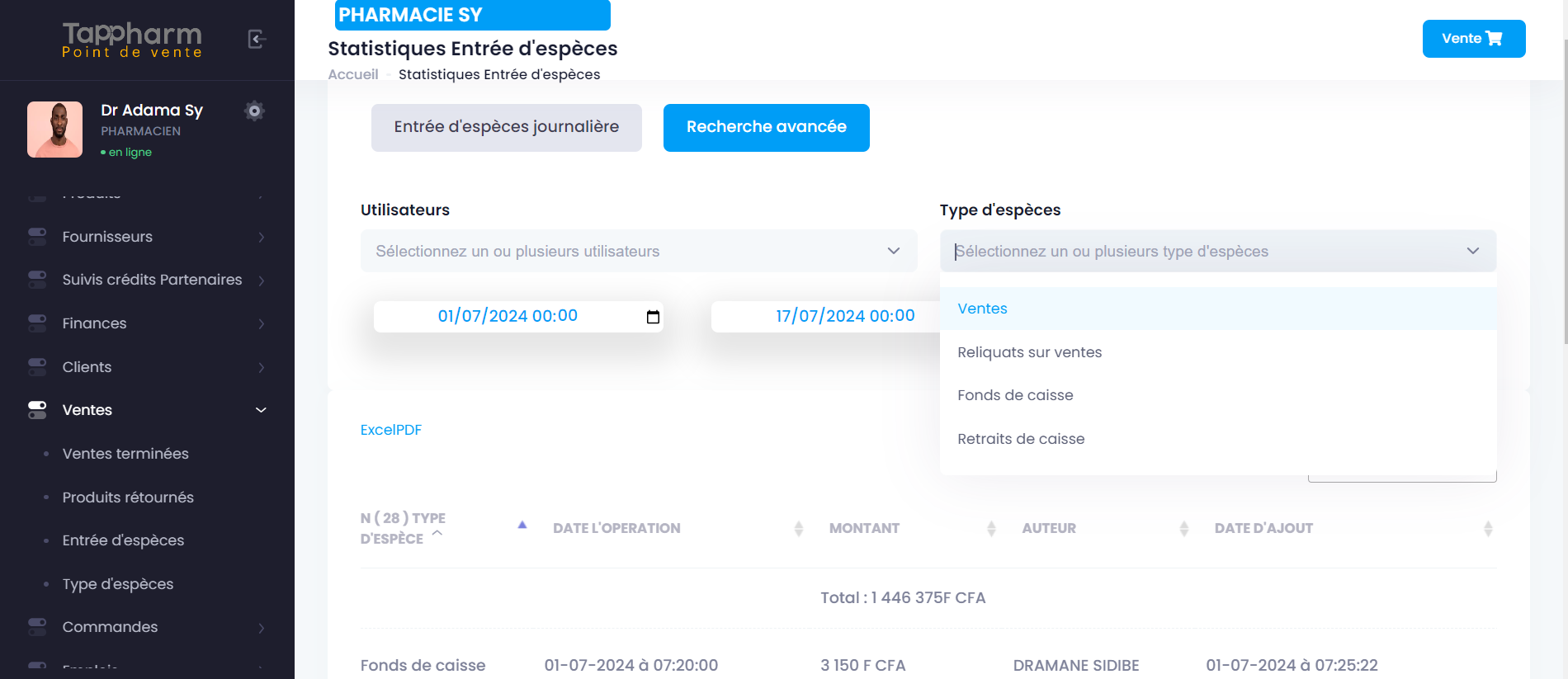Click the Recherche avancée button
Viewport: 1568px width, 679px height.
pyautogui.click(x=766, y=127)
